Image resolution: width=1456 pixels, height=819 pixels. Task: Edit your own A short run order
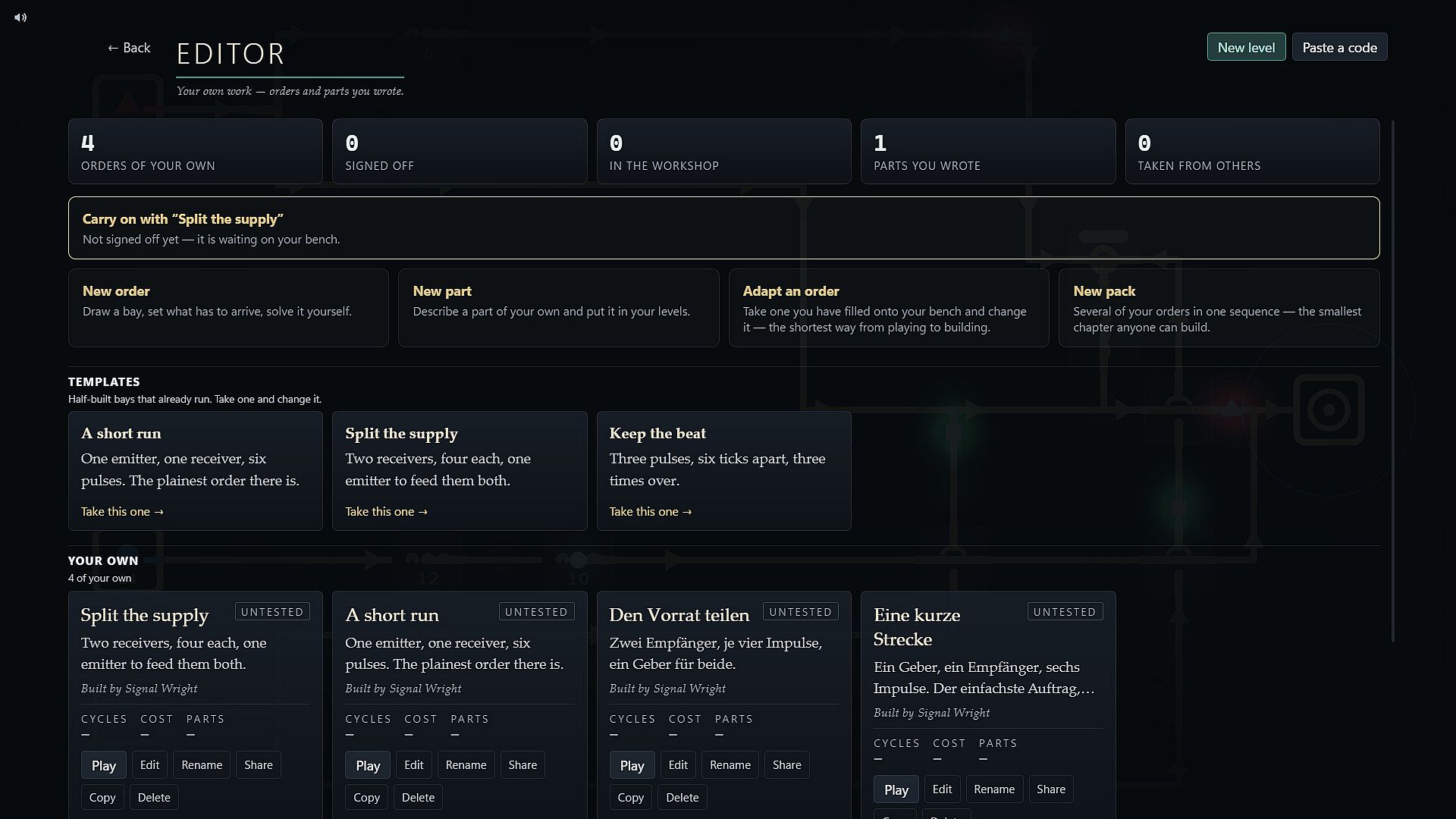[414, 765]
